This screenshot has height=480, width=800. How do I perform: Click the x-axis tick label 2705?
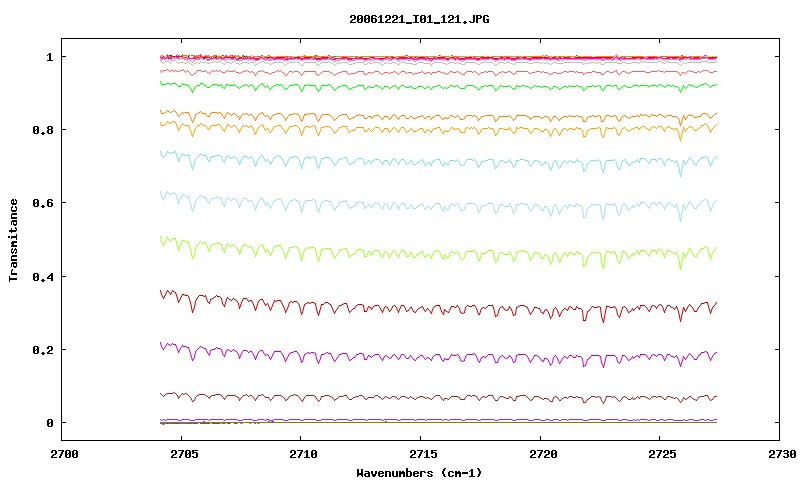184,454
